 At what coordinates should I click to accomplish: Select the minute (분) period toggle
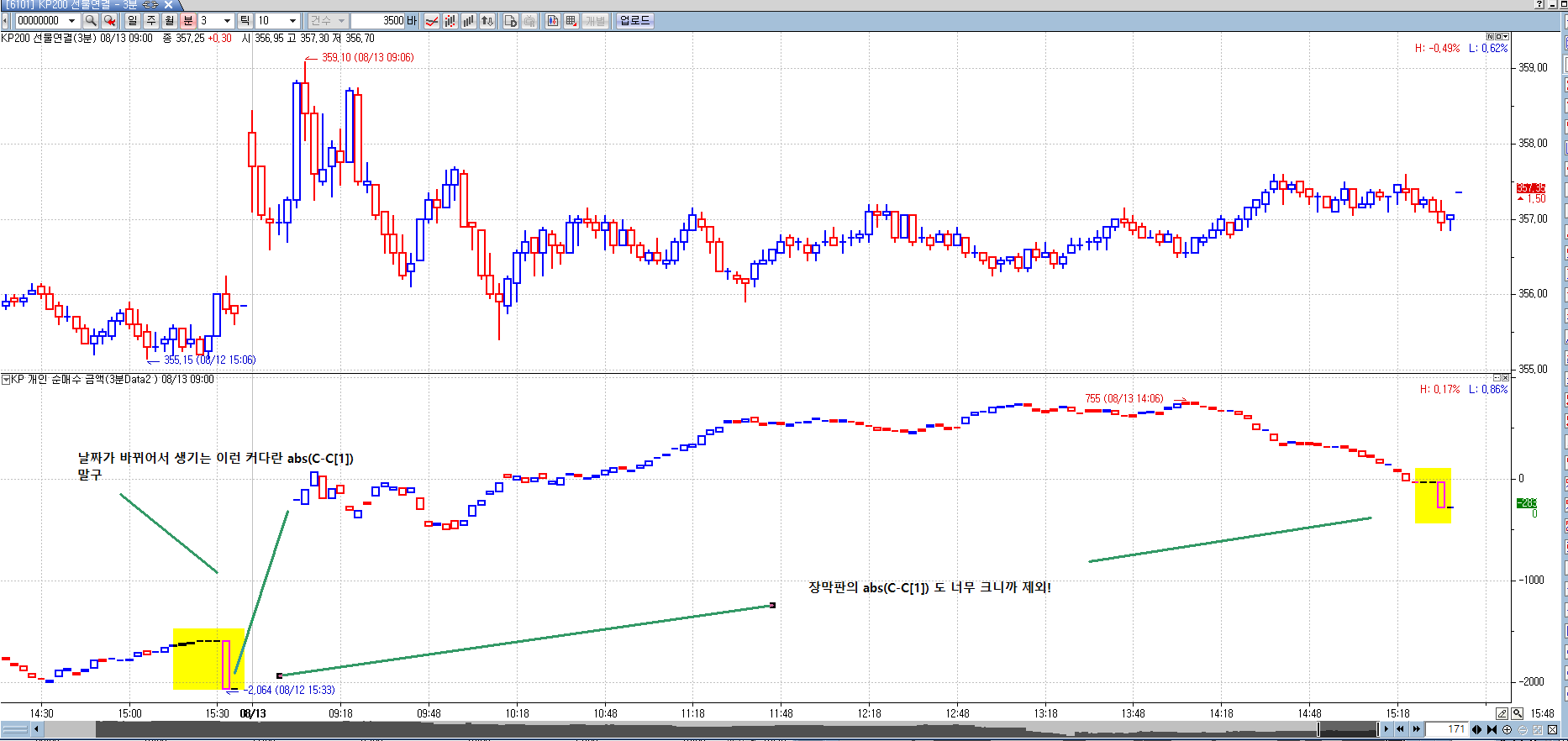pos(188,21)
